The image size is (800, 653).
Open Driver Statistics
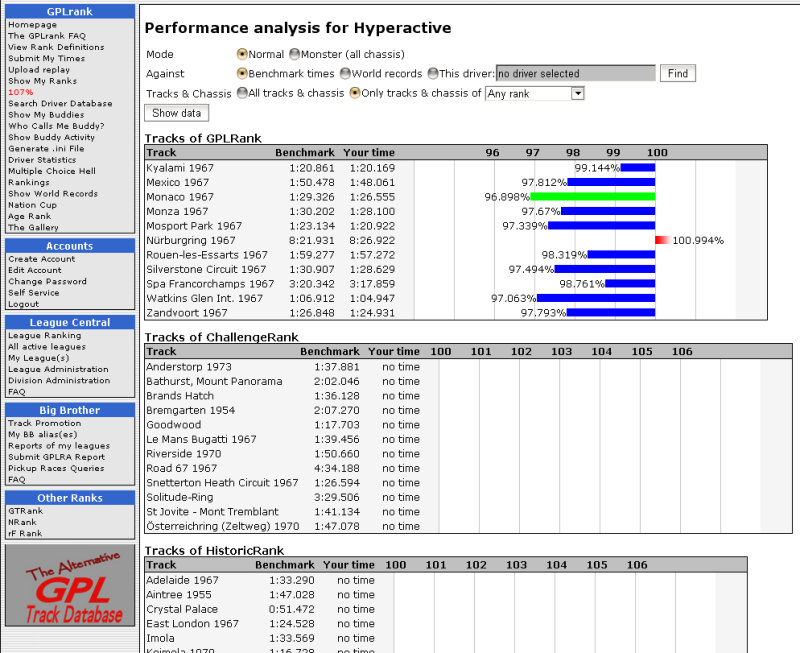pos(42,160)
